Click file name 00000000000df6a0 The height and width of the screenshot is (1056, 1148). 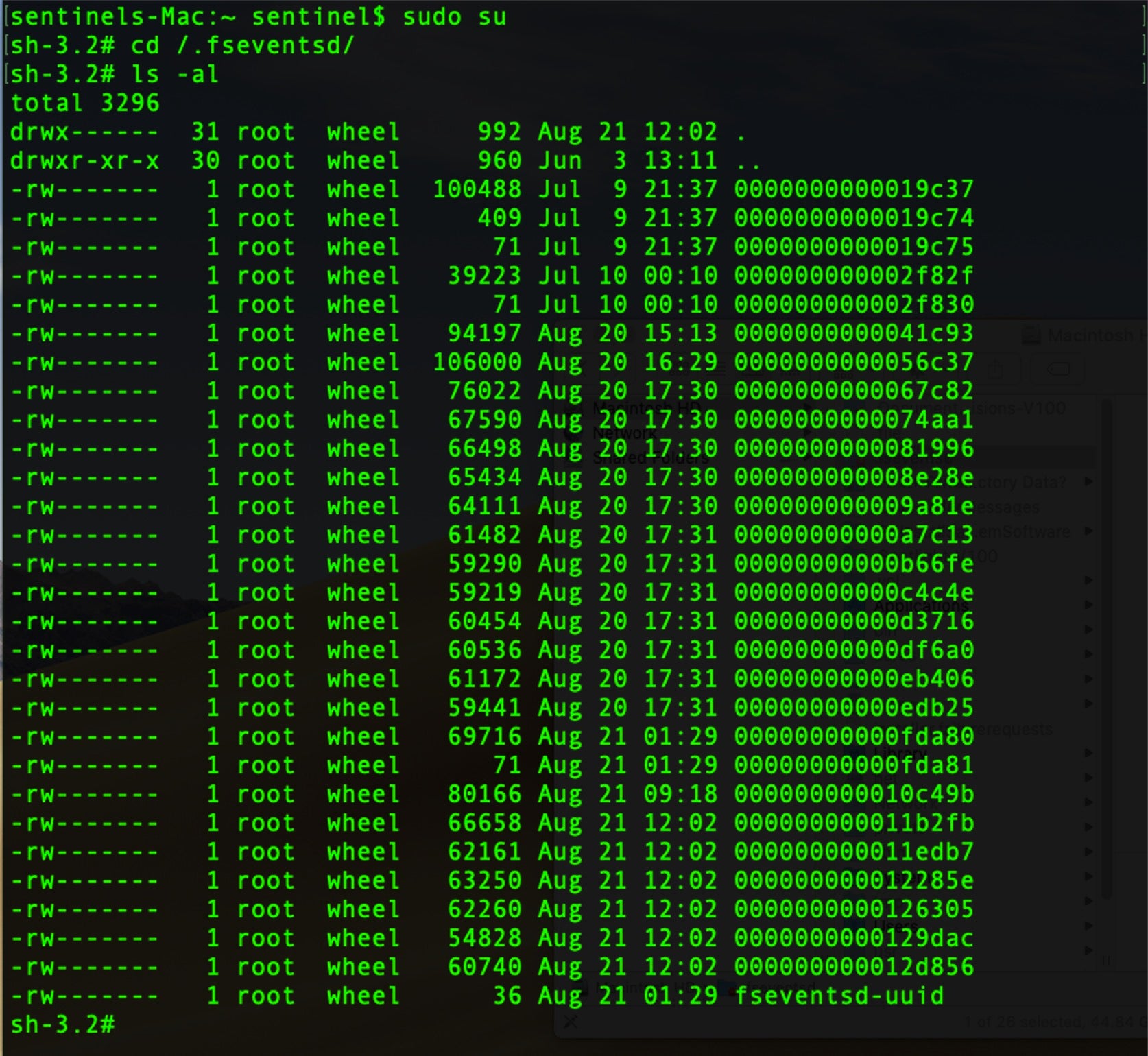[854, 650]
